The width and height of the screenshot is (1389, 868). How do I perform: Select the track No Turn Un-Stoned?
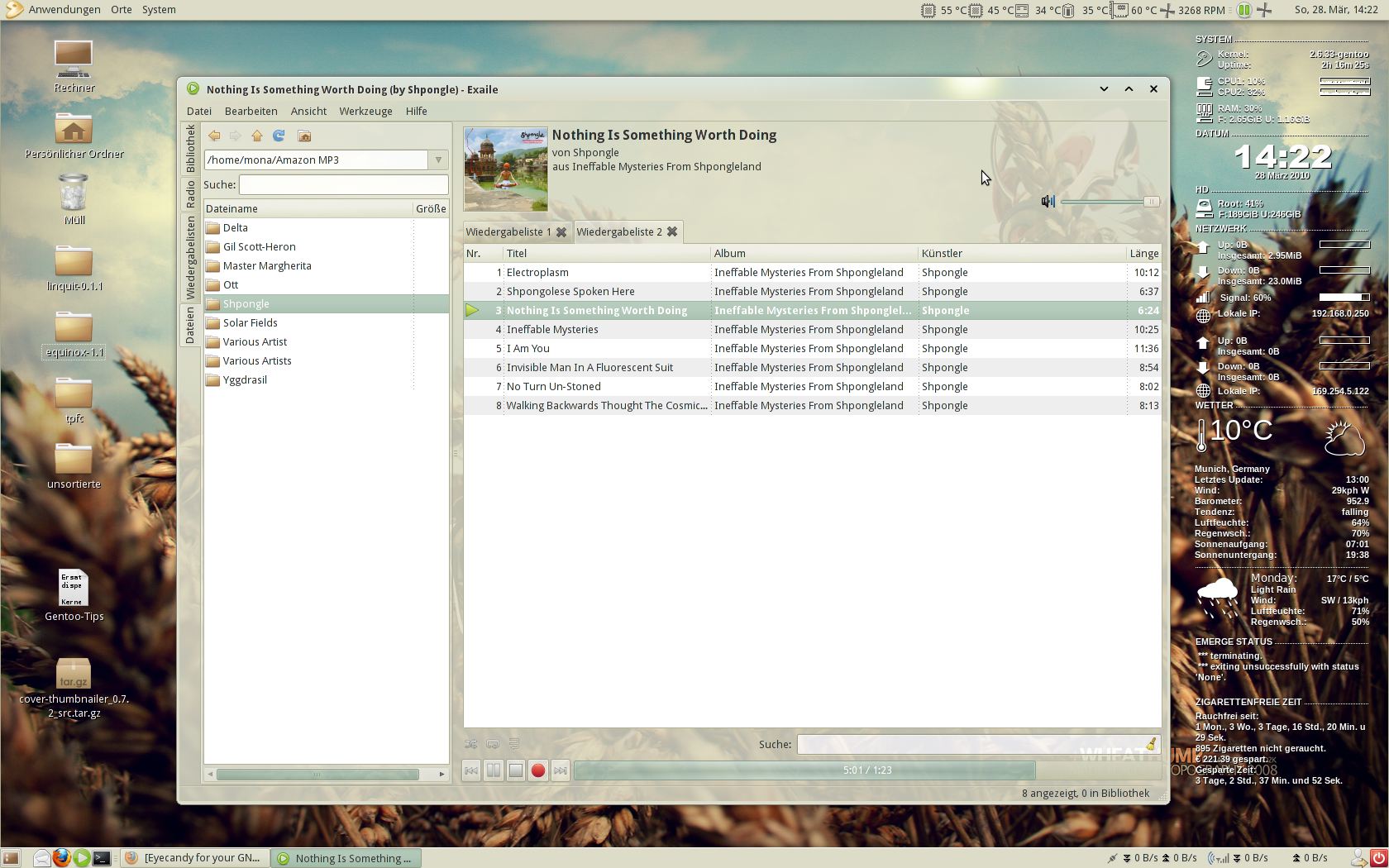(x=812, y=386)
